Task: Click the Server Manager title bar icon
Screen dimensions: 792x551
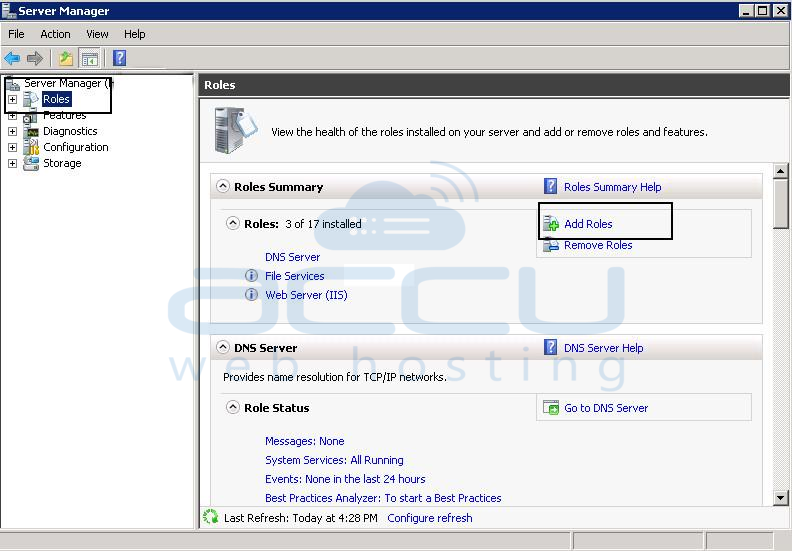Action: pyautogui.click(x=9, y=11)
